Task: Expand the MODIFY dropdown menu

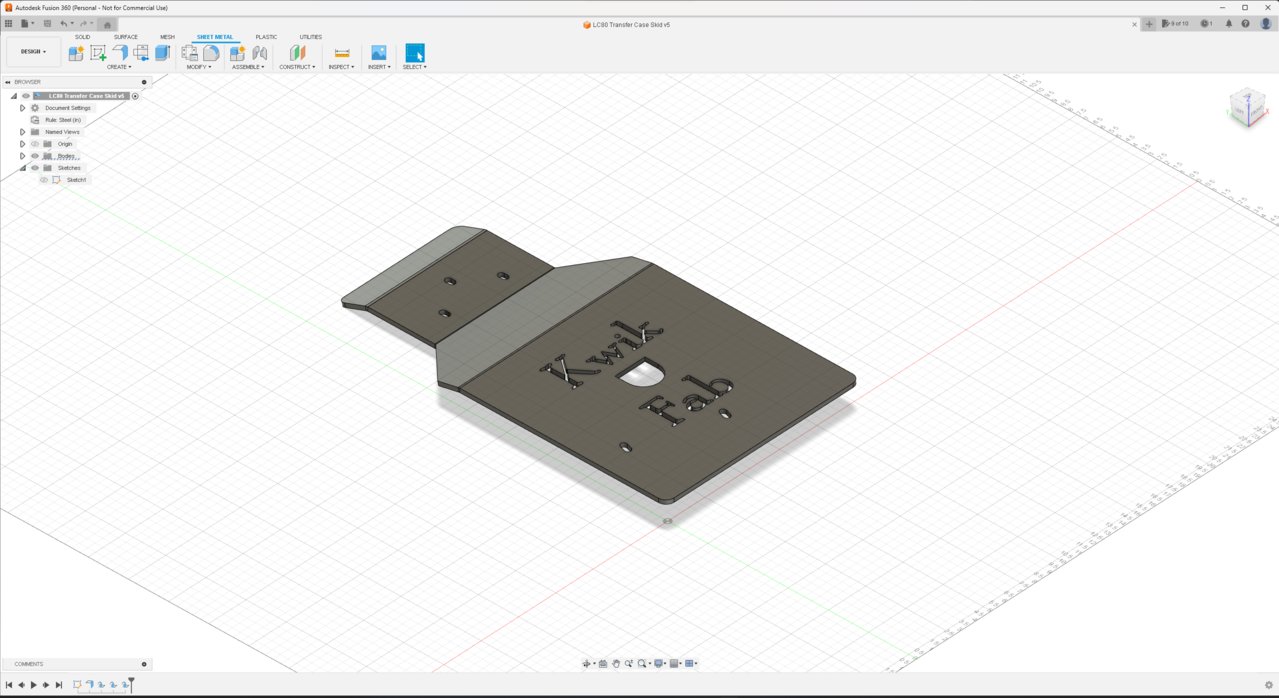Action: pyautogui.click(x=199, y=67)
